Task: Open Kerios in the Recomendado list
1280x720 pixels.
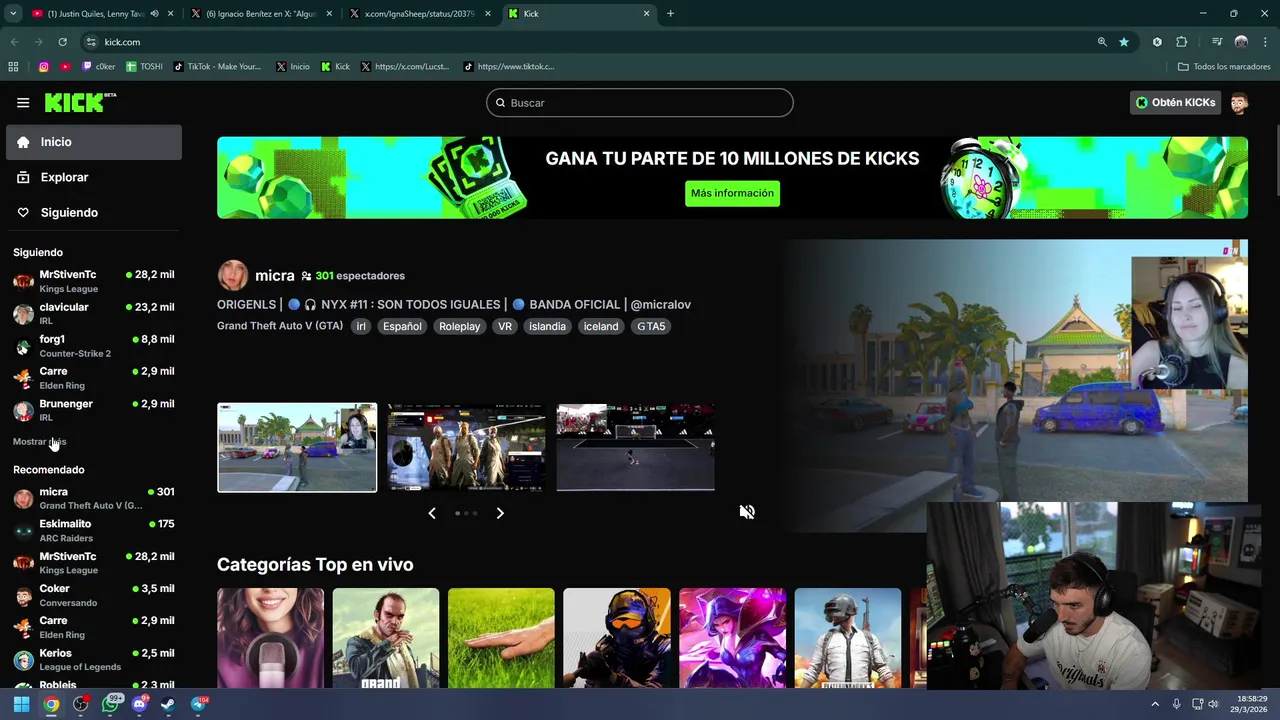Action: click(94, 660)
